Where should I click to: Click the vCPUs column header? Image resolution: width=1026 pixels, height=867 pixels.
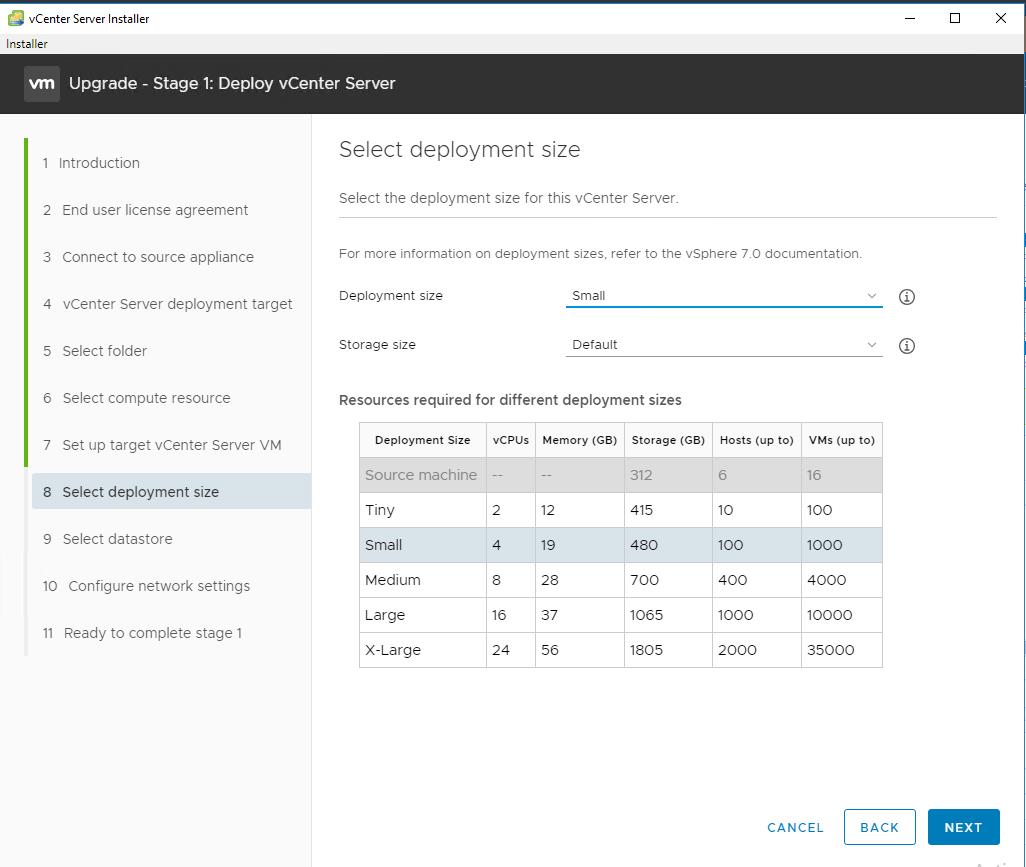pos(511,440)
